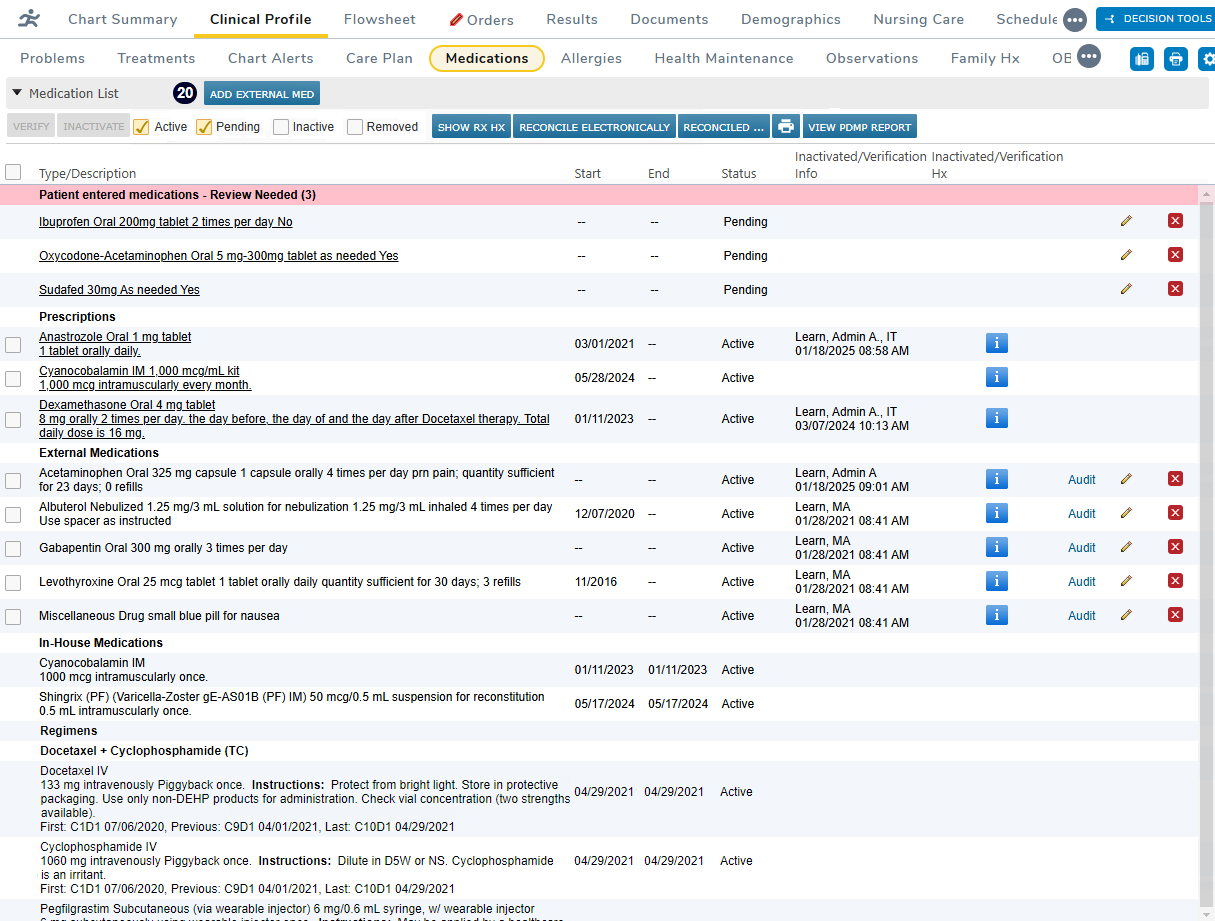
Task: Remove Ibuprofen using the red X icon
Action: [1175, 220]
